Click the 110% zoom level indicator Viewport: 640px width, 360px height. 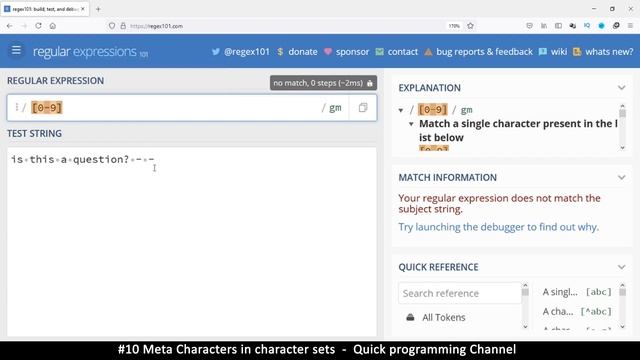(454, 26)
